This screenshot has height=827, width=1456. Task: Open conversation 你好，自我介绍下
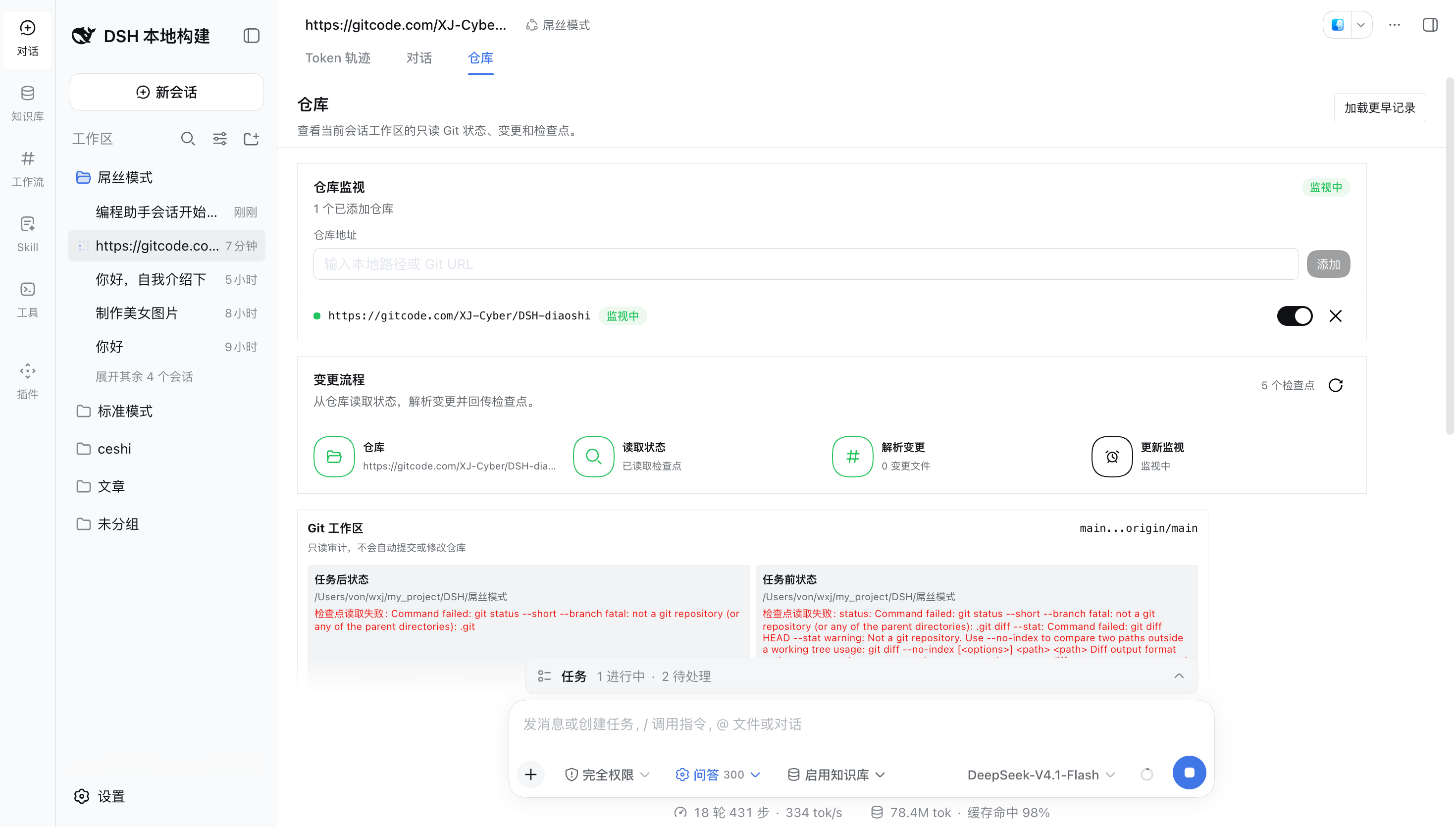point(166,279)
